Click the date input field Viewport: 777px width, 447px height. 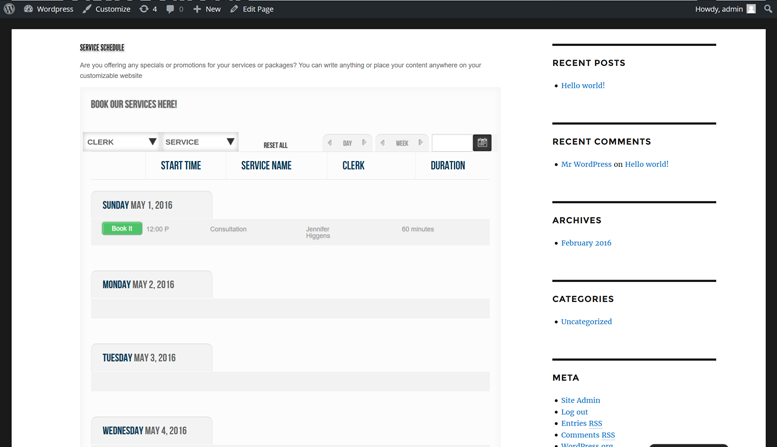tap(452, 143)
